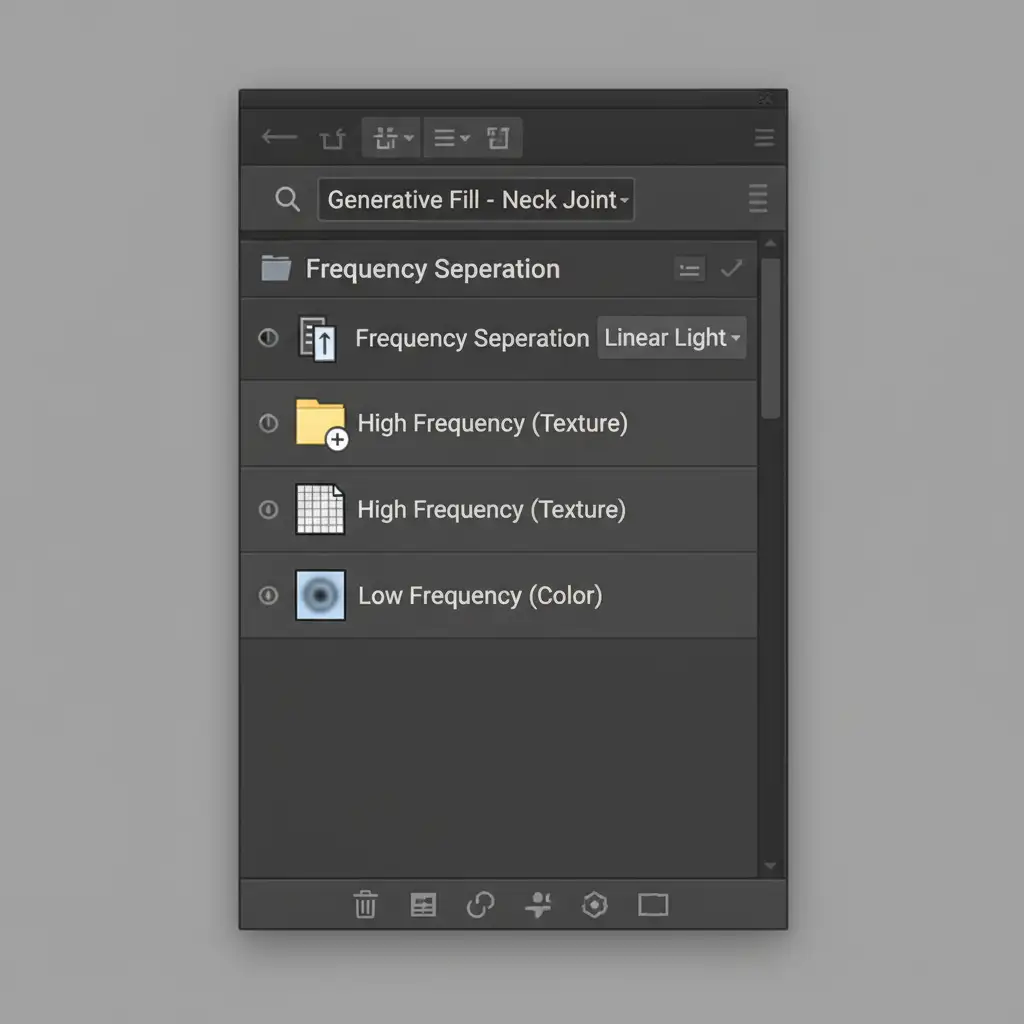Select the Low Frequency (Color) layer name
Image resolution: width=1024 pixels, height=1024 pixels.
pos(480,596)
